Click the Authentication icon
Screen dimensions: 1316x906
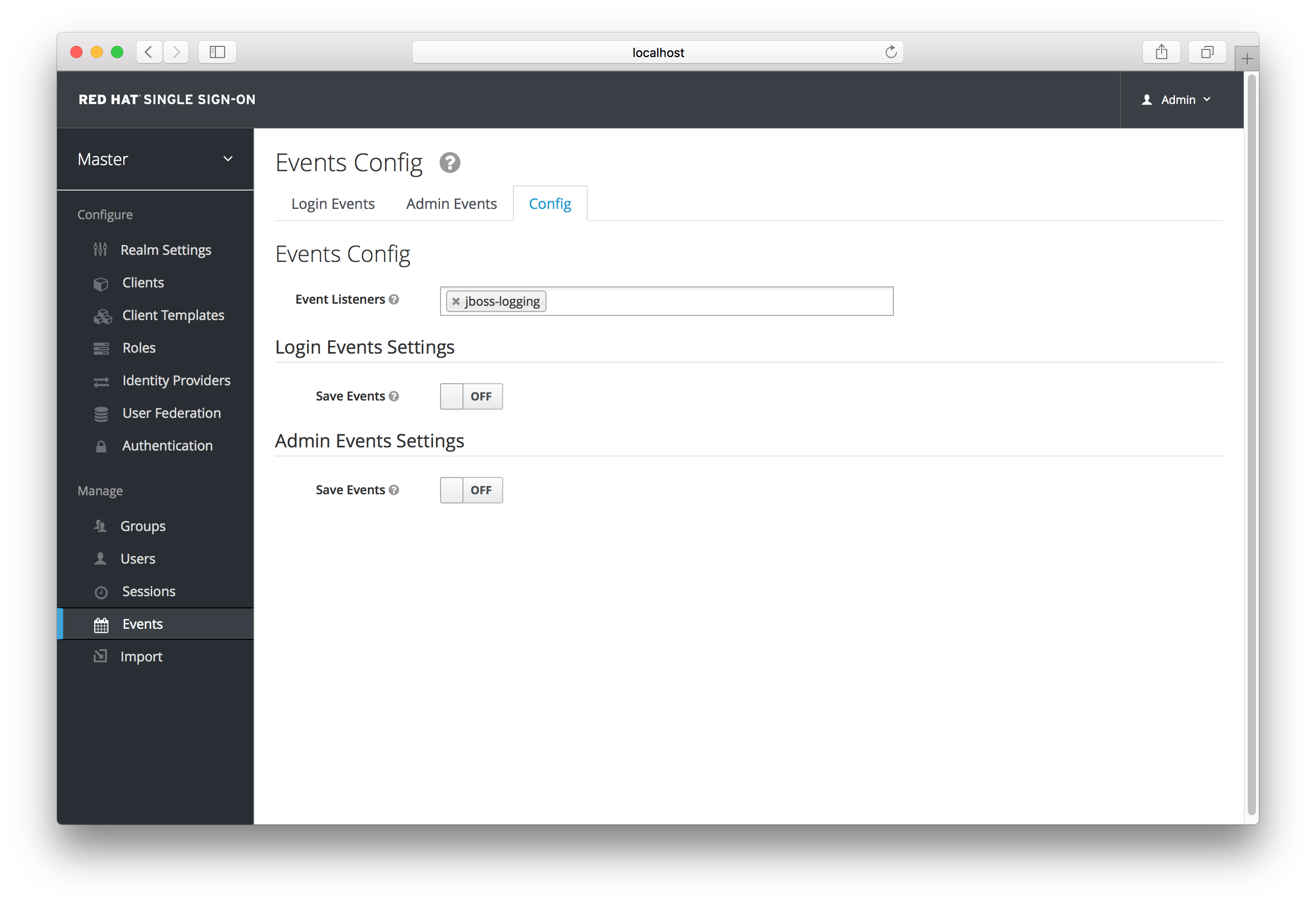(100, 445)
